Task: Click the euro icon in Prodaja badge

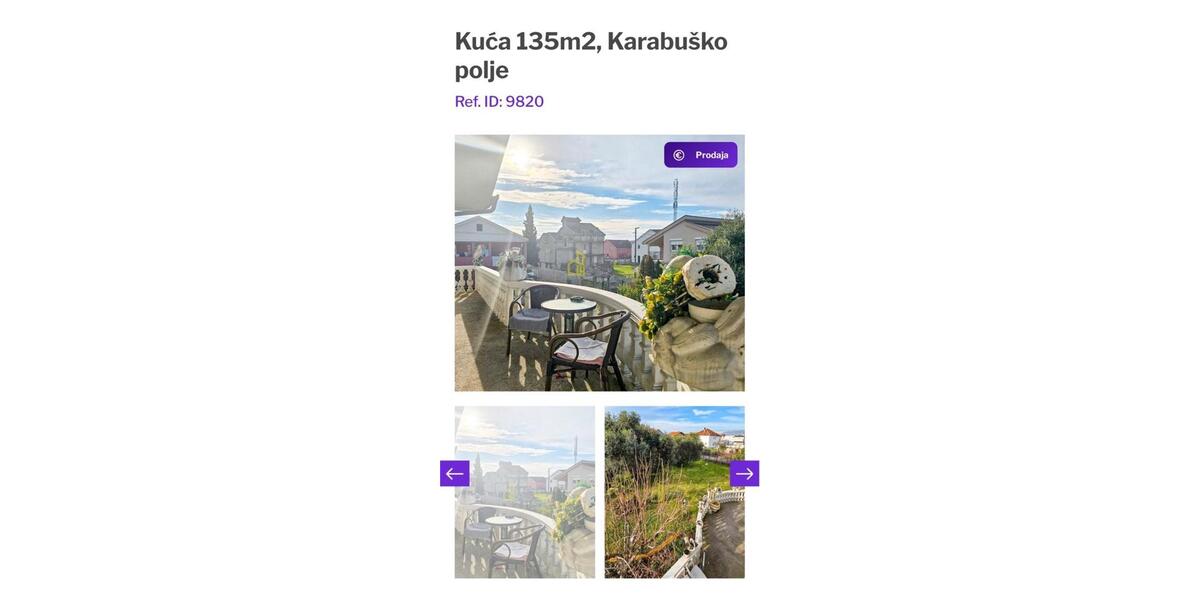Action: coord(679,155)
